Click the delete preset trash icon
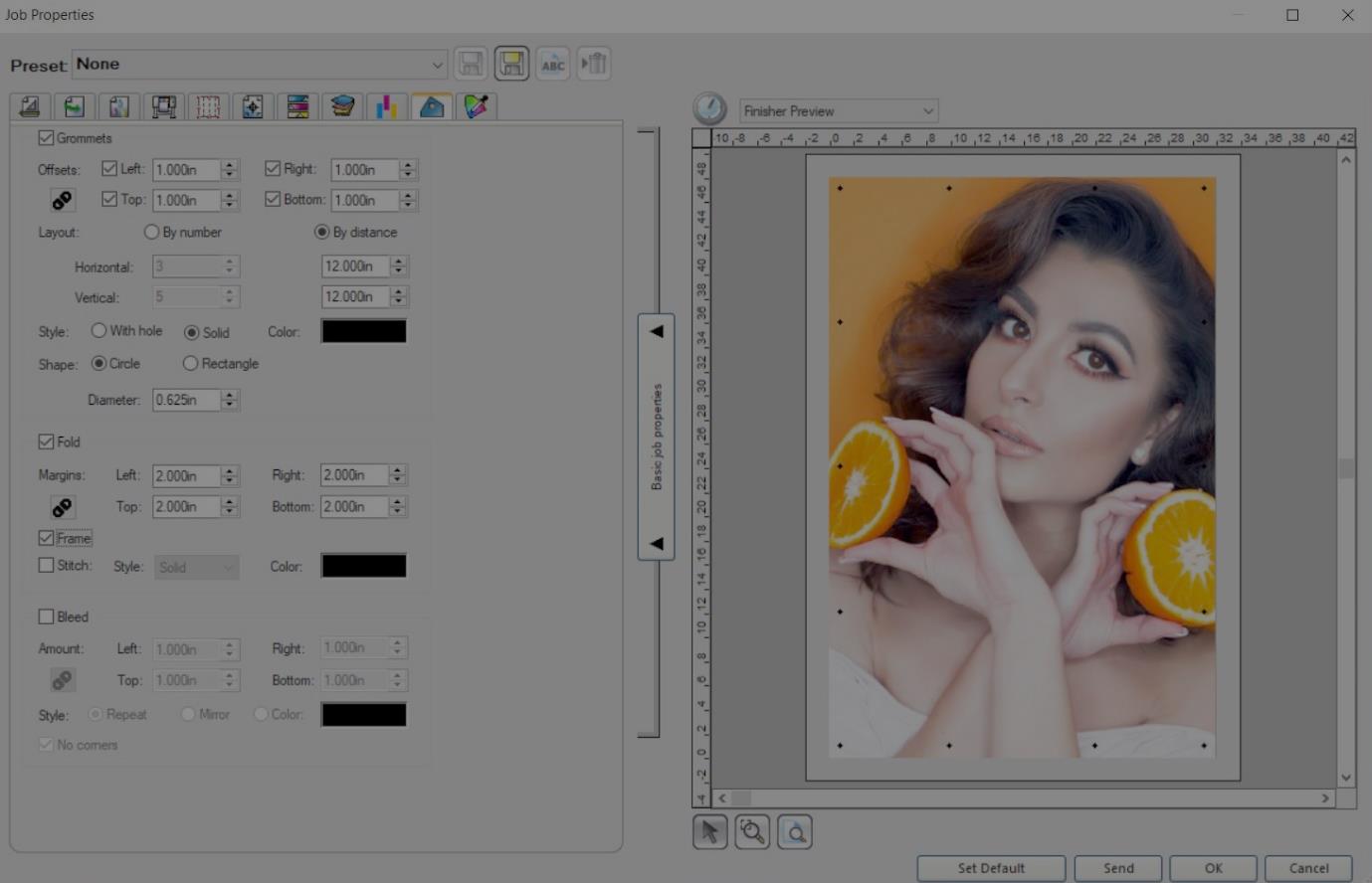The image size is (1372, 883). coord(594,64)
